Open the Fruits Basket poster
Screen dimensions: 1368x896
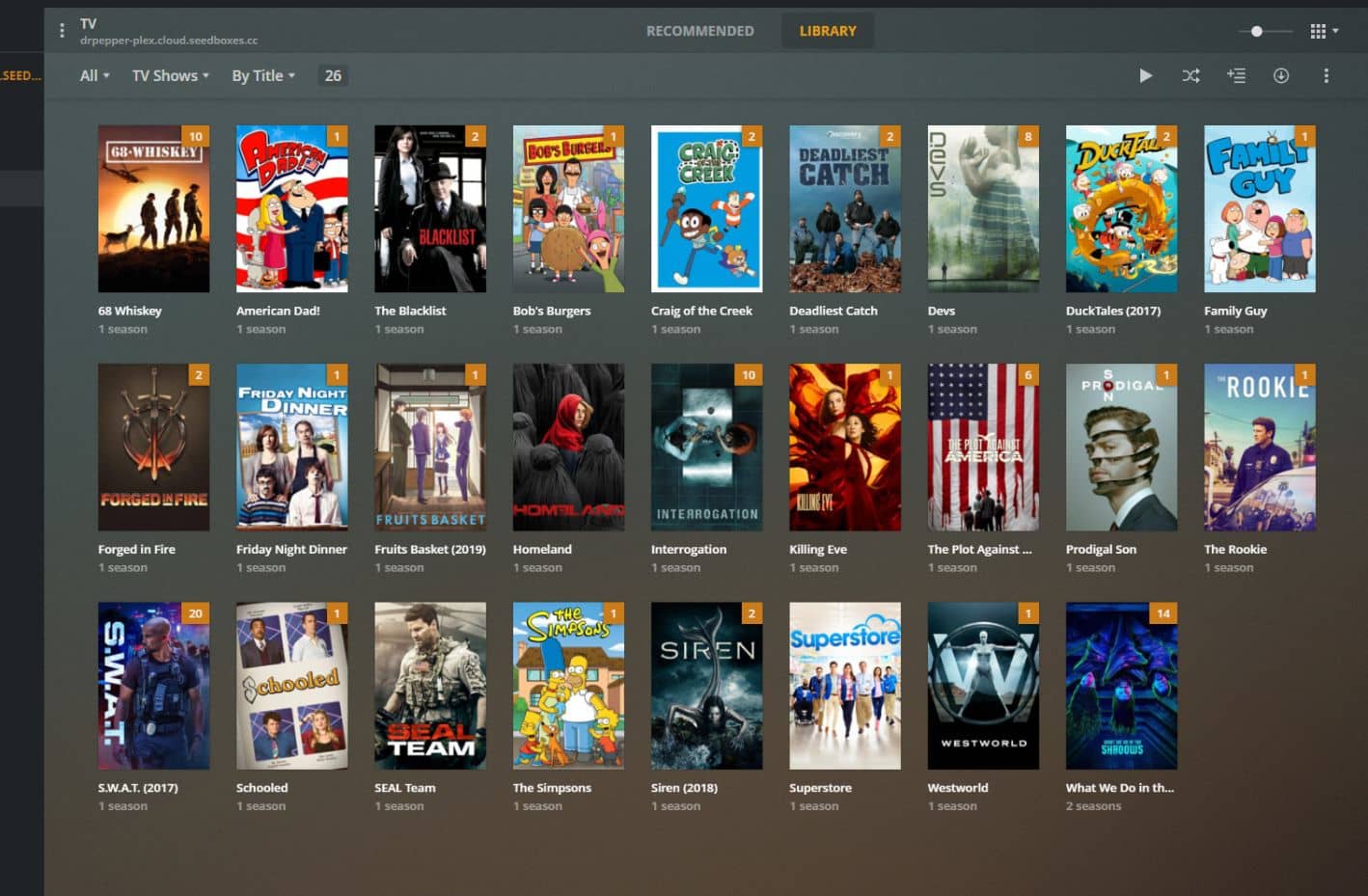[430, 447]
